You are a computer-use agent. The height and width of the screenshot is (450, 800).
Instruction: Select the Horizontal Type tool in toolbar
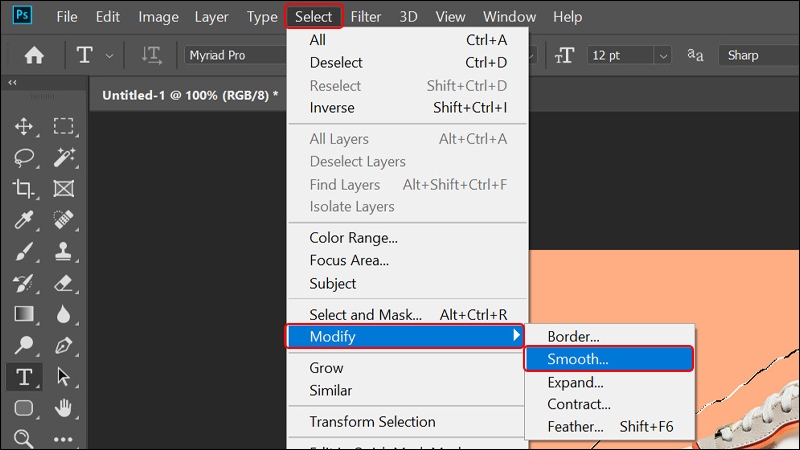24,377
